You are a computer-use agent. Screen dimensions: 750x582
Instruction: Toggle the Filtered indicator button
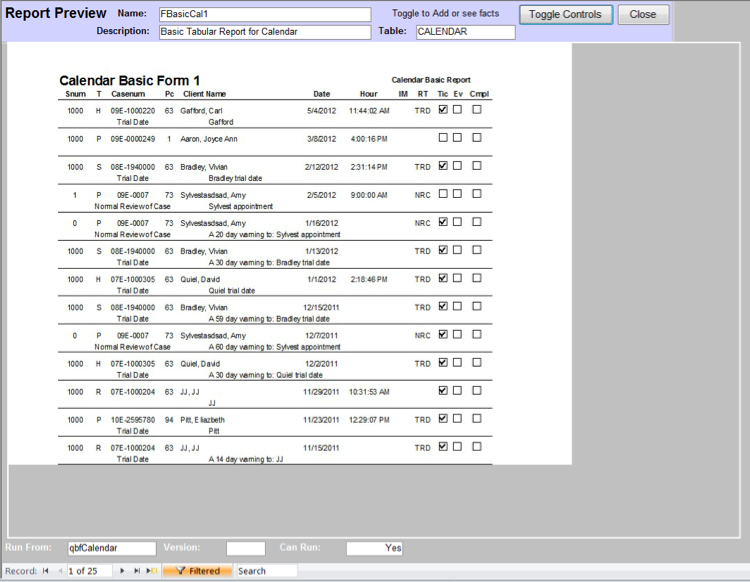(198, 571)
